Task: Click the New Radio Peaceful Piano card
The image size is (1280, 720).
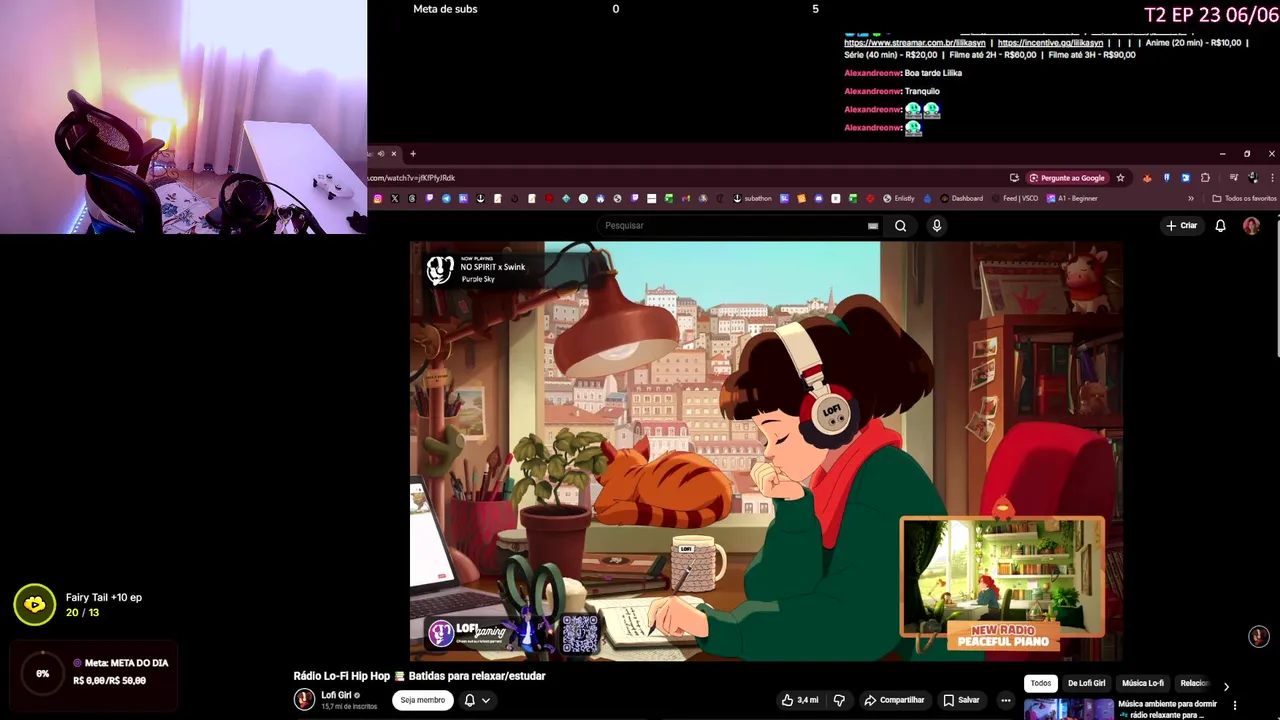Action: pos(1002,584)
